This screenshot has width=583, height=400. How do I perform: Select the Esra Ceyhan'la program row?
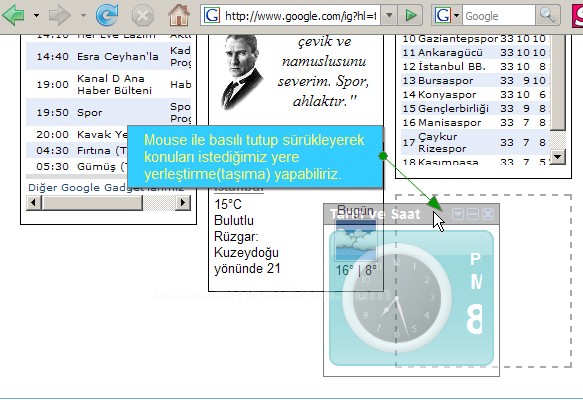108,56
